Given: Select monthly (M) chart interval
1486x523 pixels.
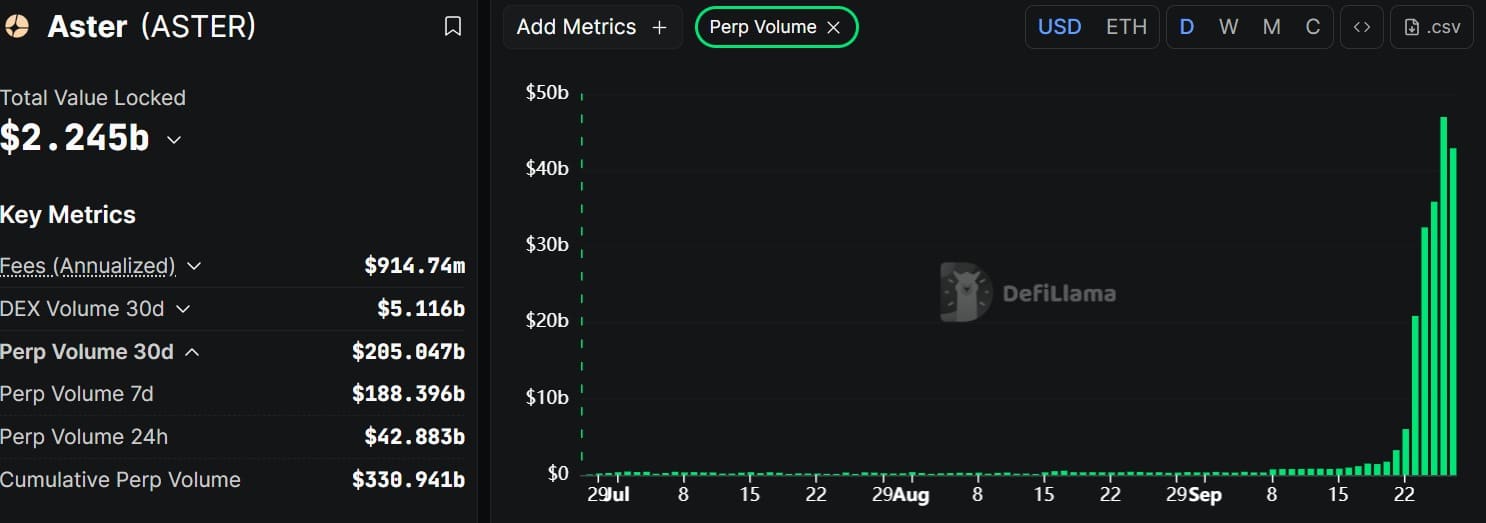Looking at the screenshot, I should [x=1271, y=27].
